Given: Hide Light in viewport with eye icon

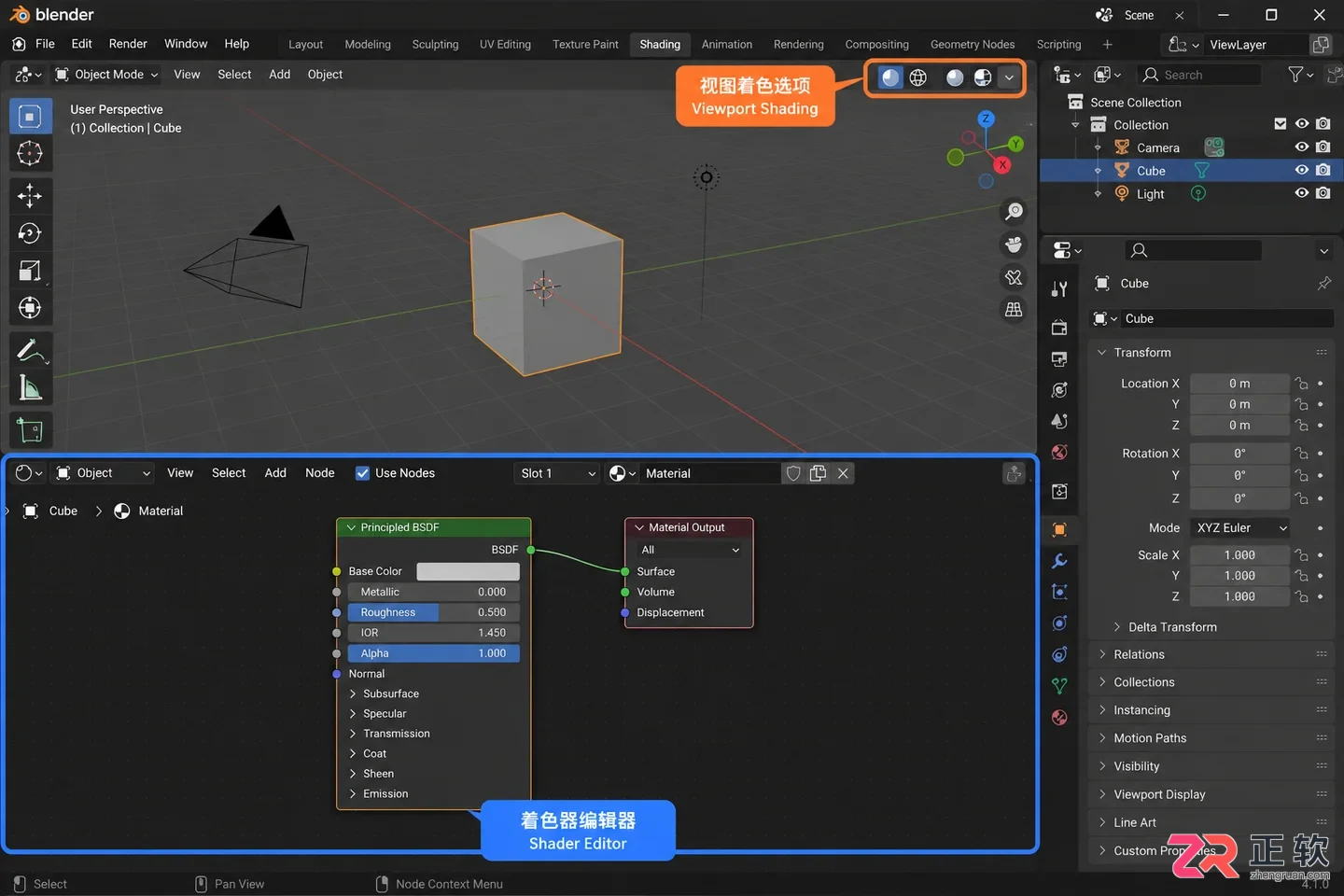Looking at the screenshot, I should [x=1301, y=193].
